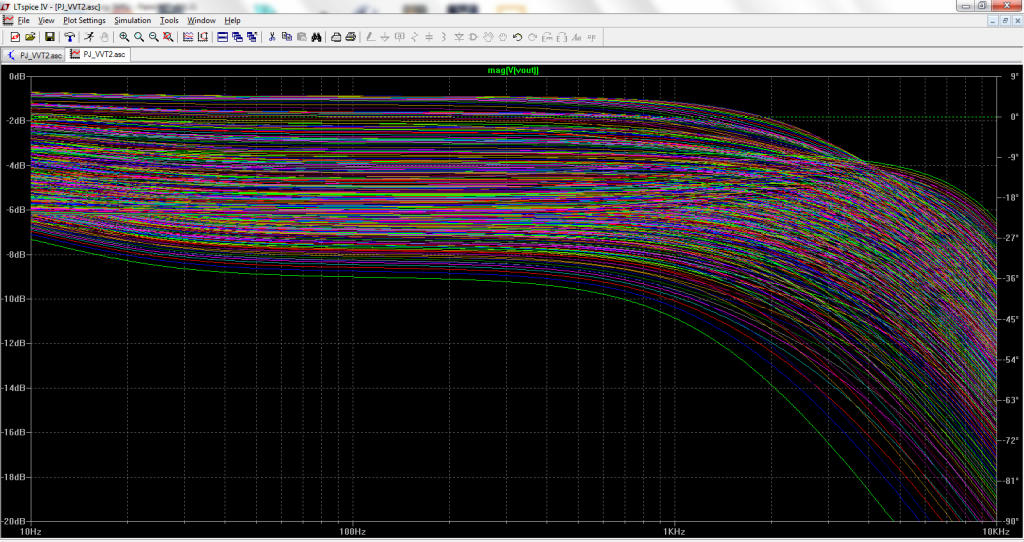Click the SPICE Directive .op icon
This screenshot has width=1024, height=542.
click(592, 37)
